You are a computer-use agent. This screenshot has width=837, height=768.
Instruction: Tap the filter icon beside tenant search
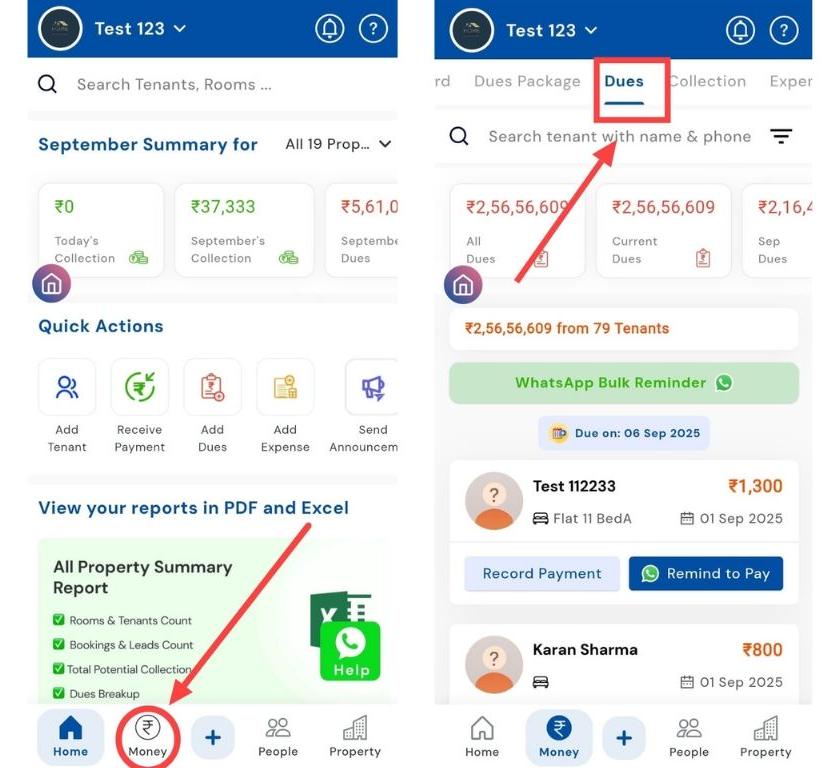coord(781,136)
